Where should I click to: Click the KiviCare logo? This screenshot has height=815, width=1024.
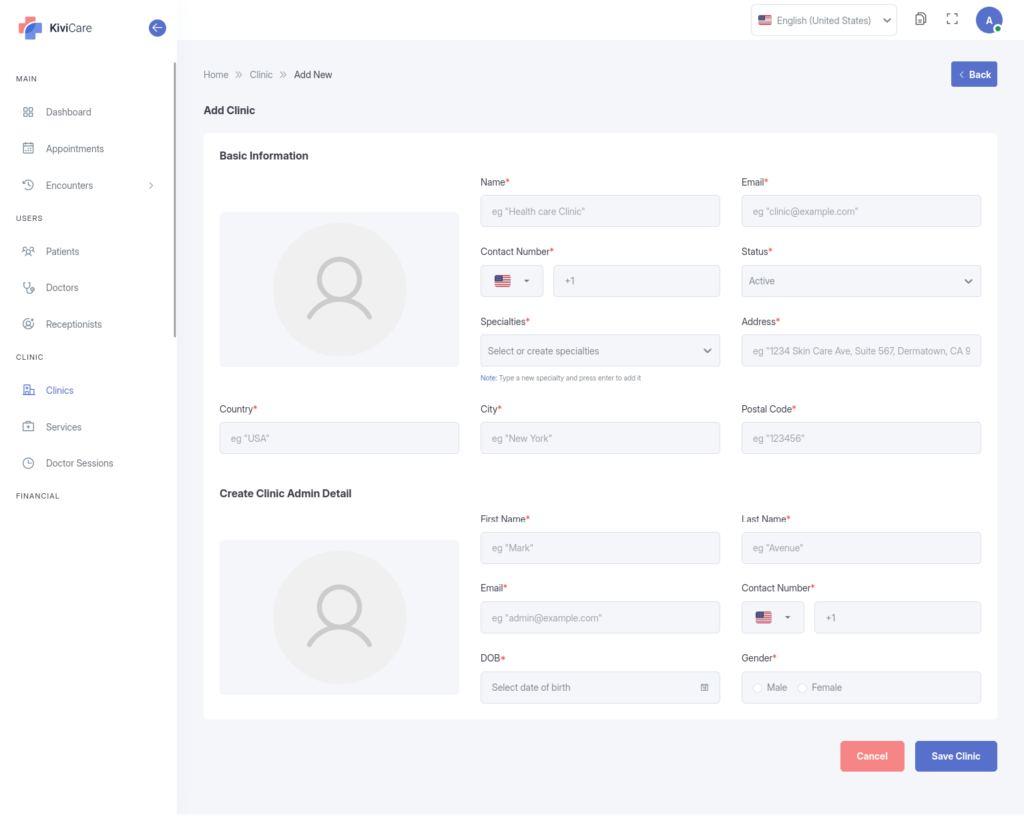(55, 28)
